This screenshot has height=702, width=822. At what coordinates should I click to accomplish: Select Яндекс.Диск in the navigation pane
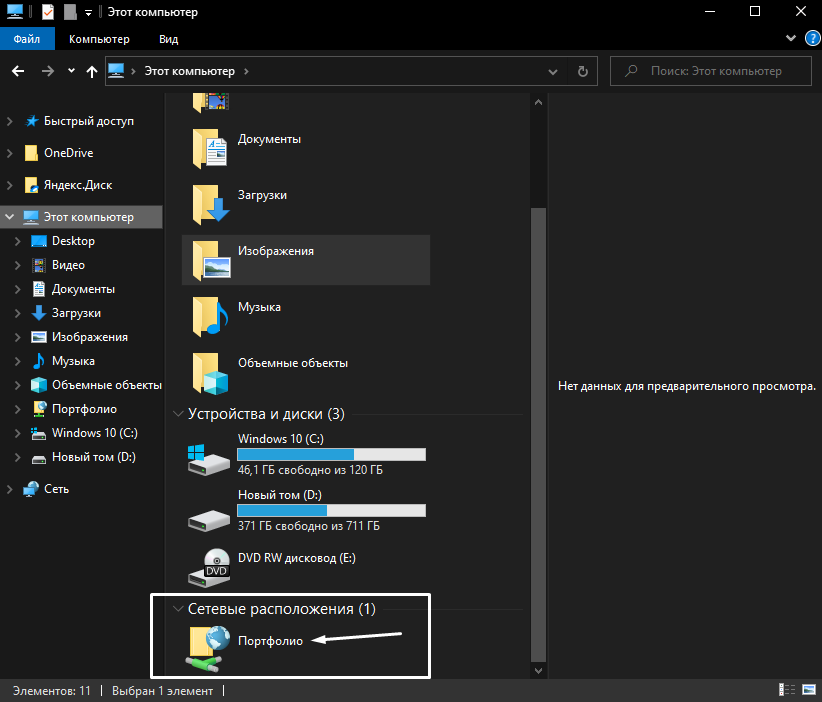77,185
